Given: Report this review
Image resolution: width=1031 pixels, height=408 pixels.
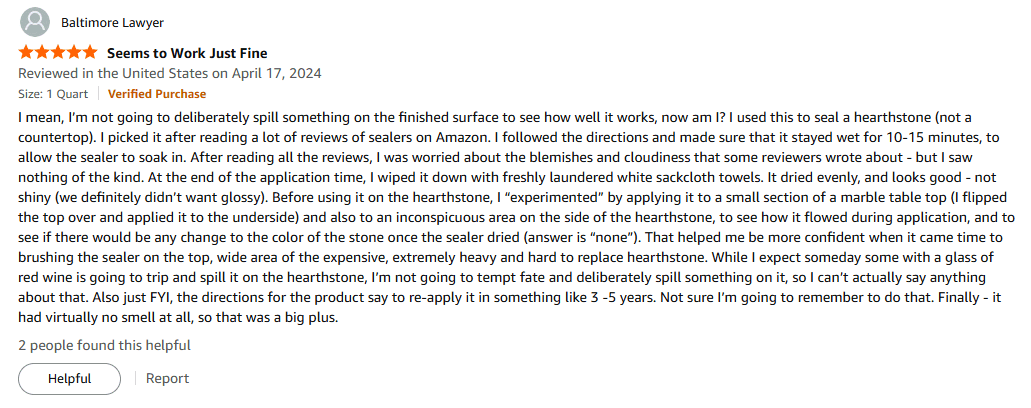Looking at the screenshot, I should click(x=167, y=379).
